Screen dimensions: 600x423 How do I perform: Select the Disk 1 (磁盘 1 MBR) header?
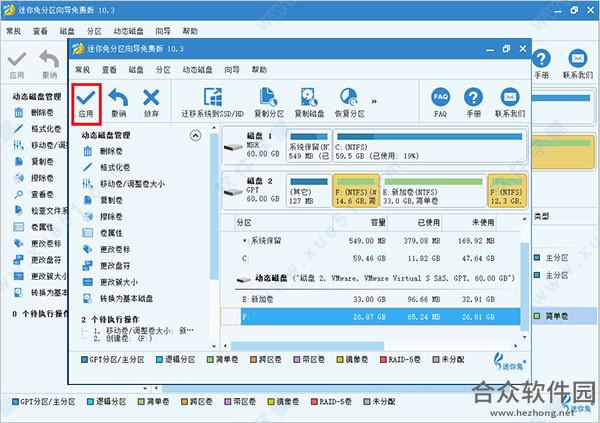tap(253, 145)
